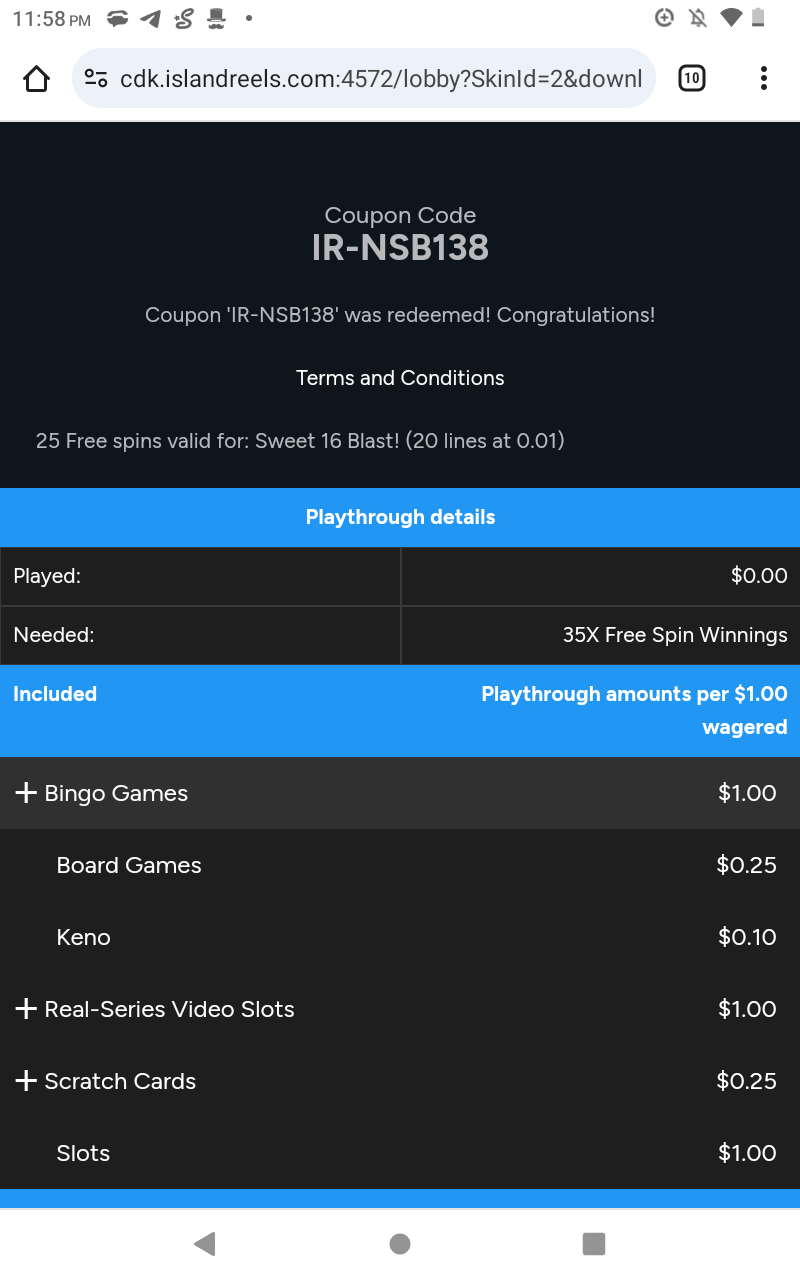Tap the Playthrough details header

400,517
